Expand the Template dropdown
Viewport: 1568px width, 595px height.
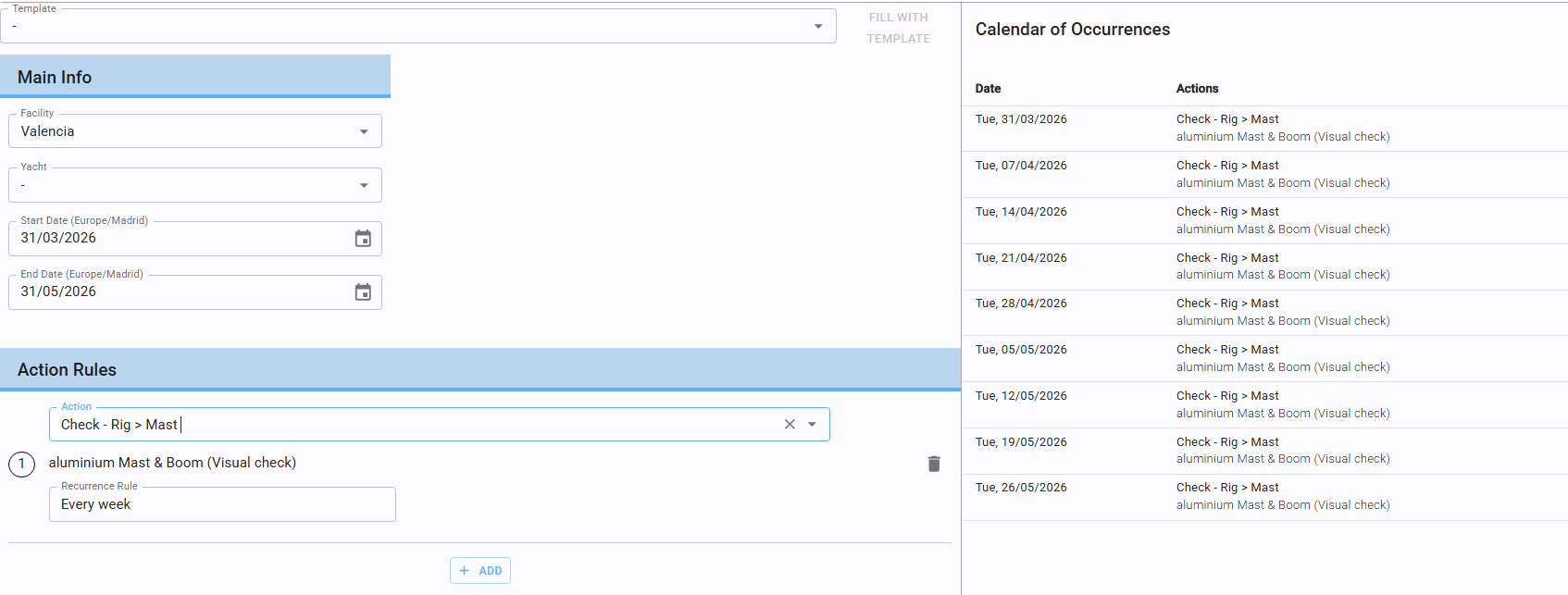coord(817,27)
